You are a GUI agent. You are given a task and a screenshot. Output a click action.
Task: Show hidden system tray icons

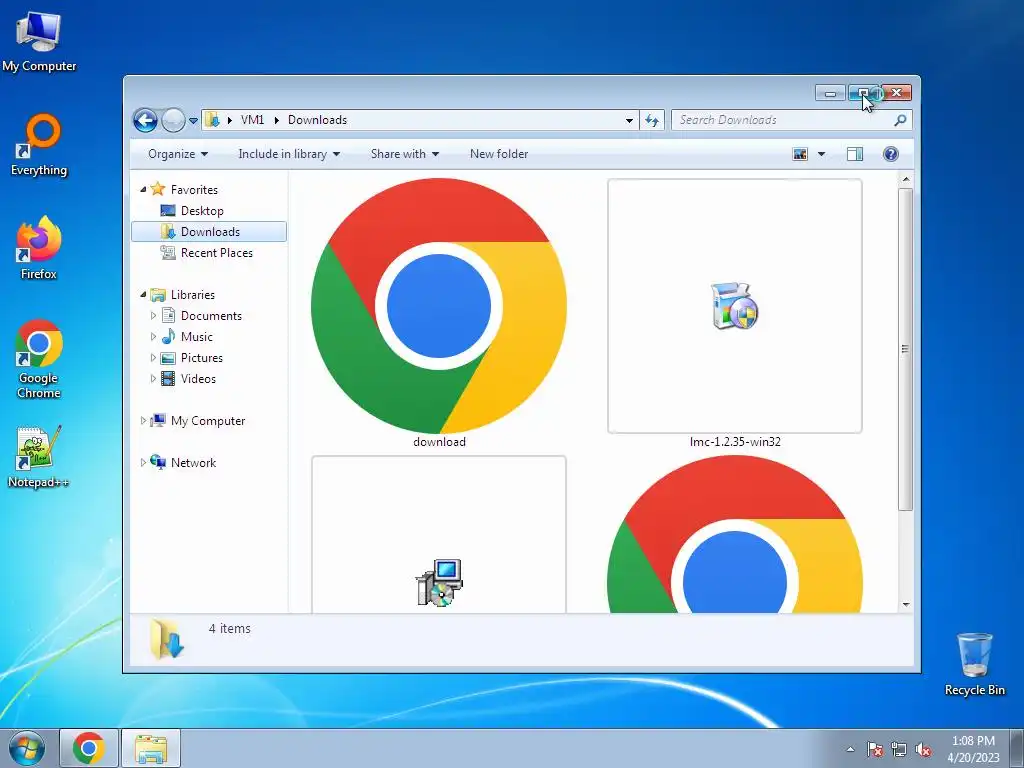click(850, 749)
